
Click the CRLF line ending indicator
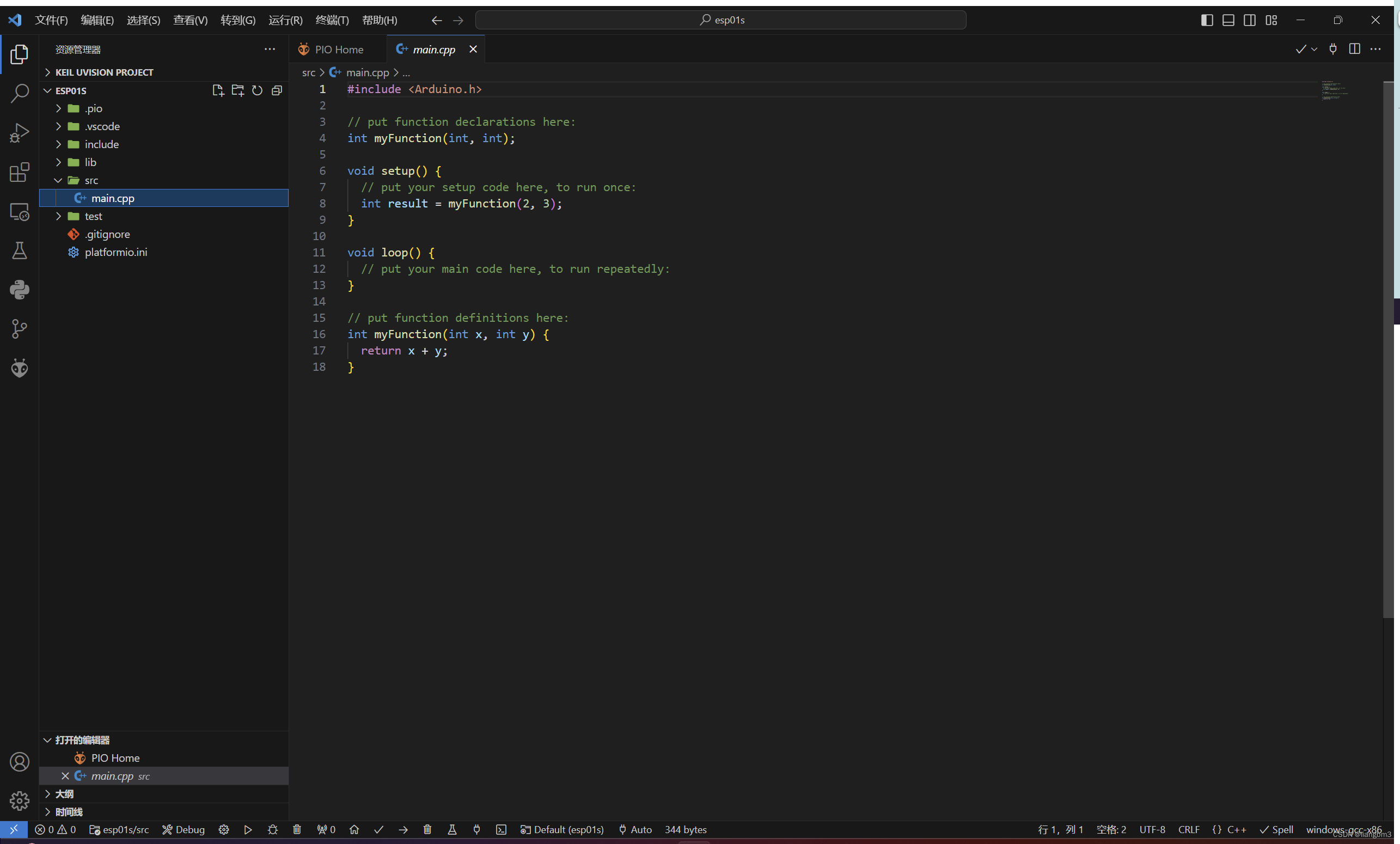coord(1188,829)
